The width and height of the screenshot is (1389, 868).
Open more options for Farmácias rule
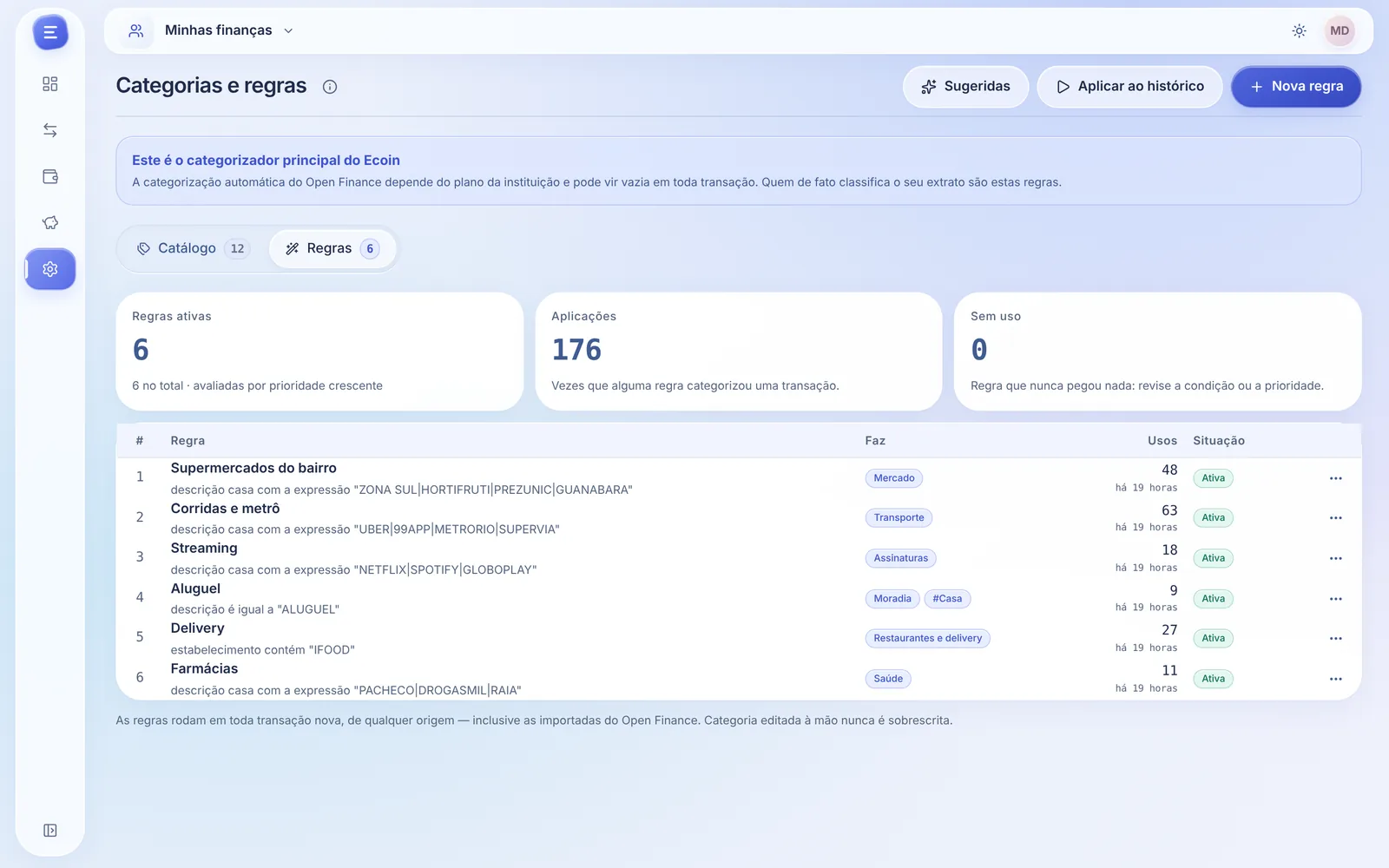tap(1335, 679)
